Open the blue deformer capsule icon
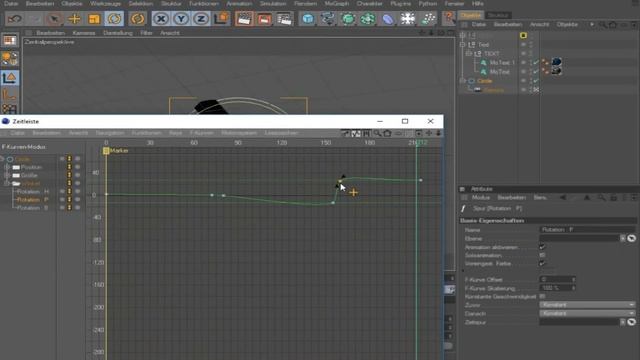This screenshot has height=360, width=640. pos(388,19)
